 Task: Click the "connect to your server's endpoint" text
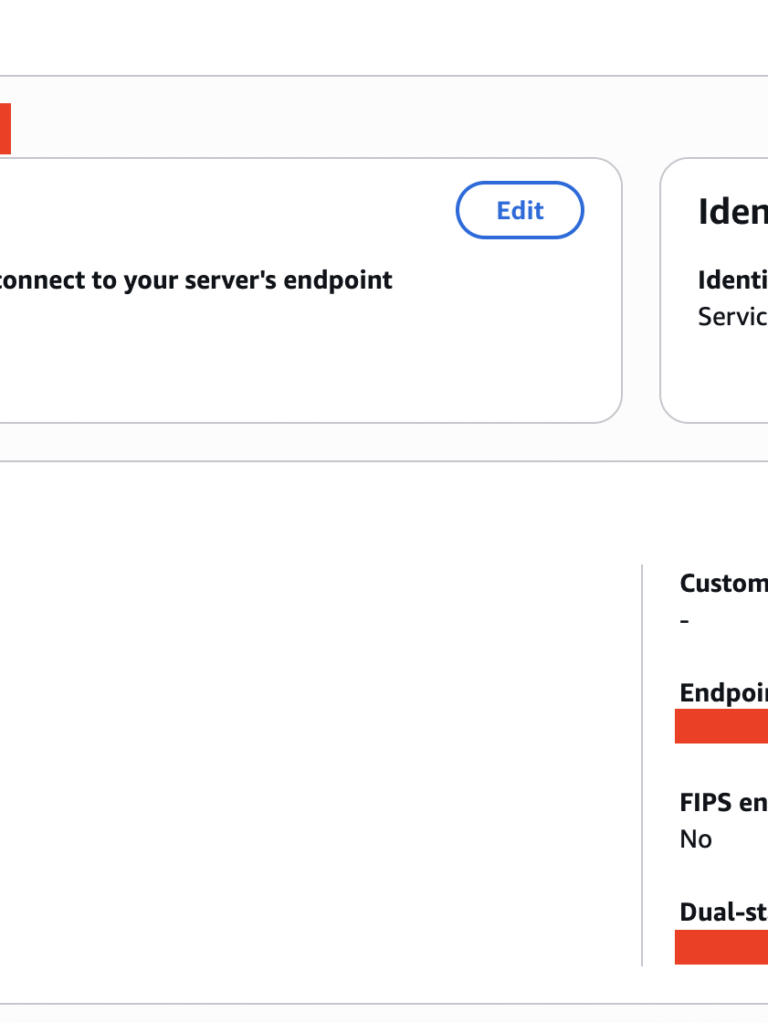pyautogui.click(x=196, y=280)
